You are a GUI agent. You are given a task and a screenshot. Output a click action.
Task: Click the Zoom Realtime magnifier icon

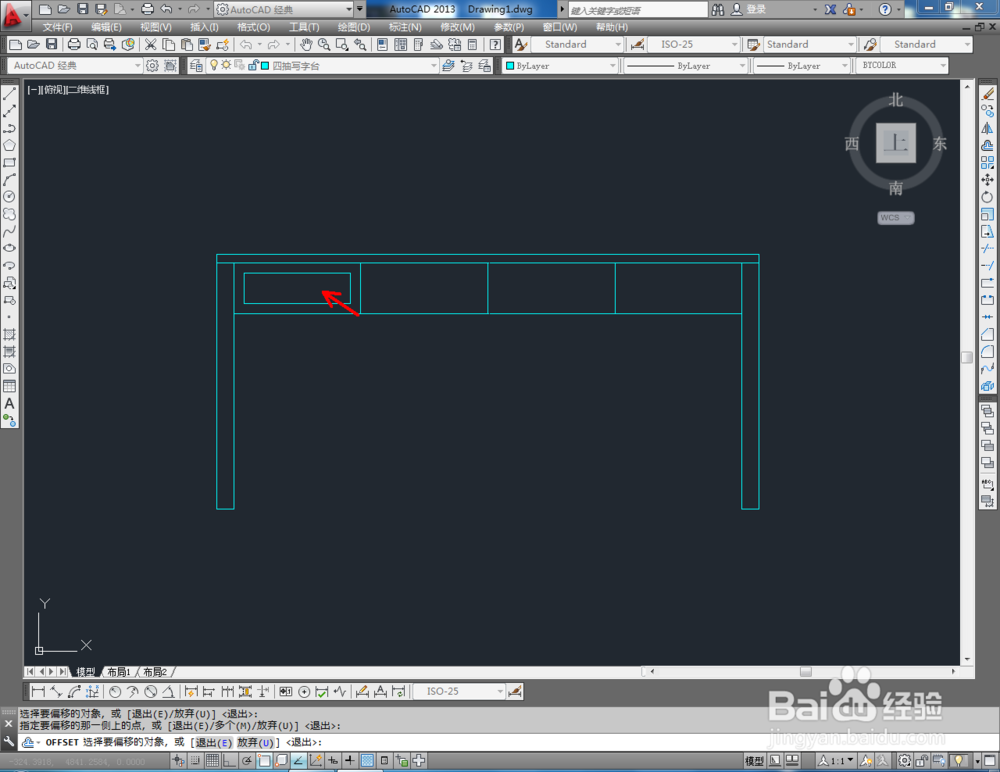pyautogui.click(x=324, y=44)
